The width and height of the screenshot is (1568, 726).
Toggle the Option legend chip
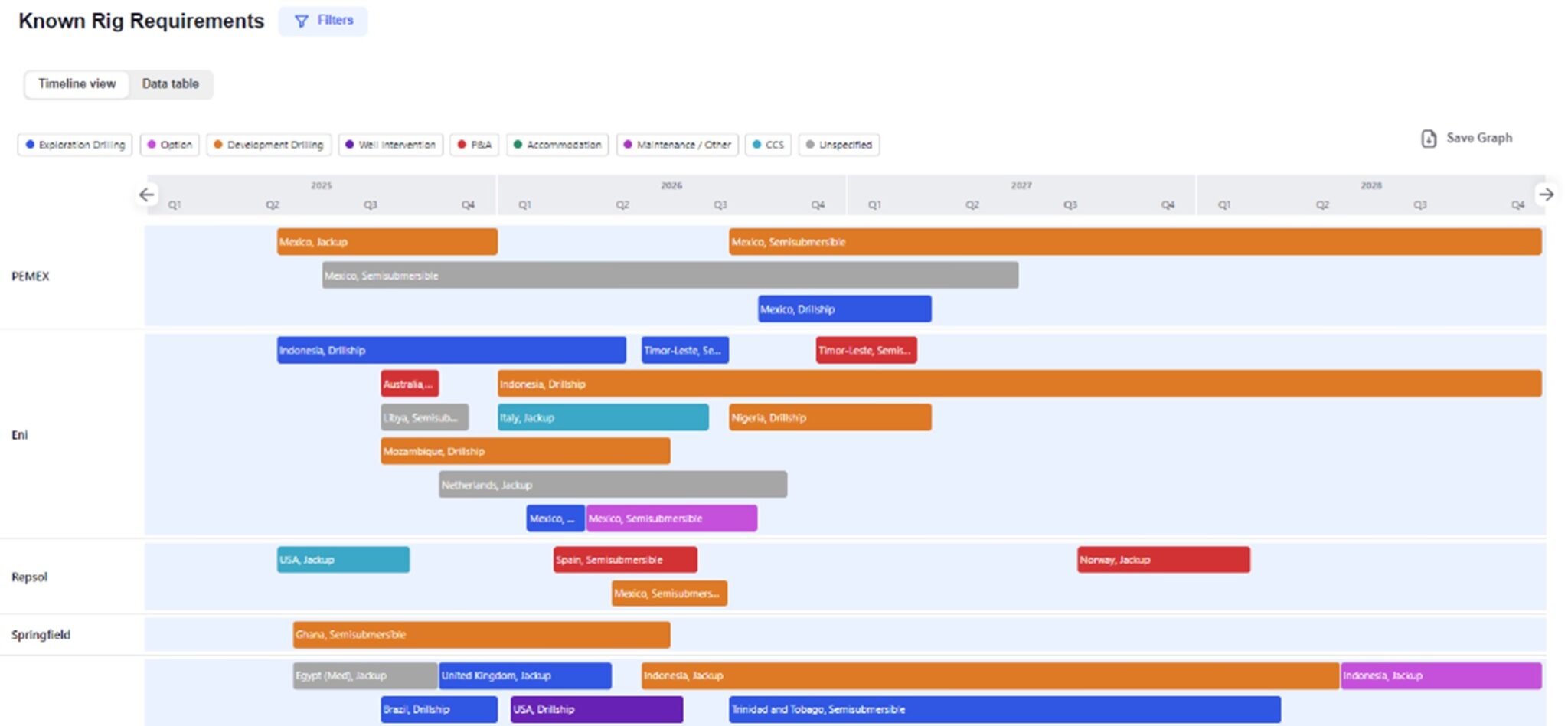click(169, 145)
